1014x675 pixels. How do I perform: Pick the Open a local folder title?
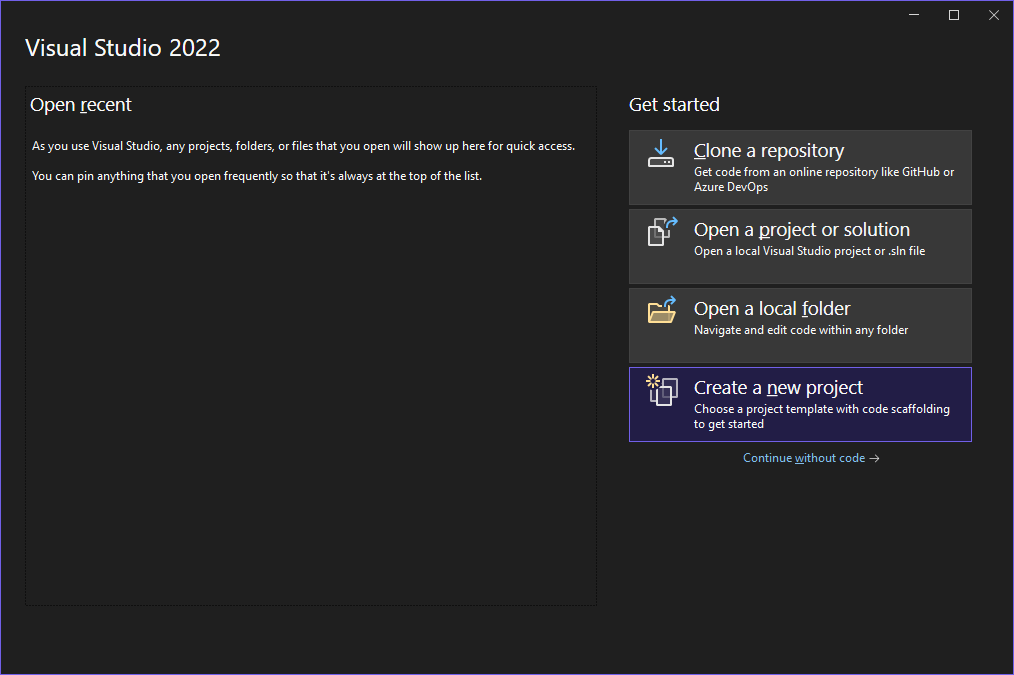pyautogui.click(x=772, y=308)
